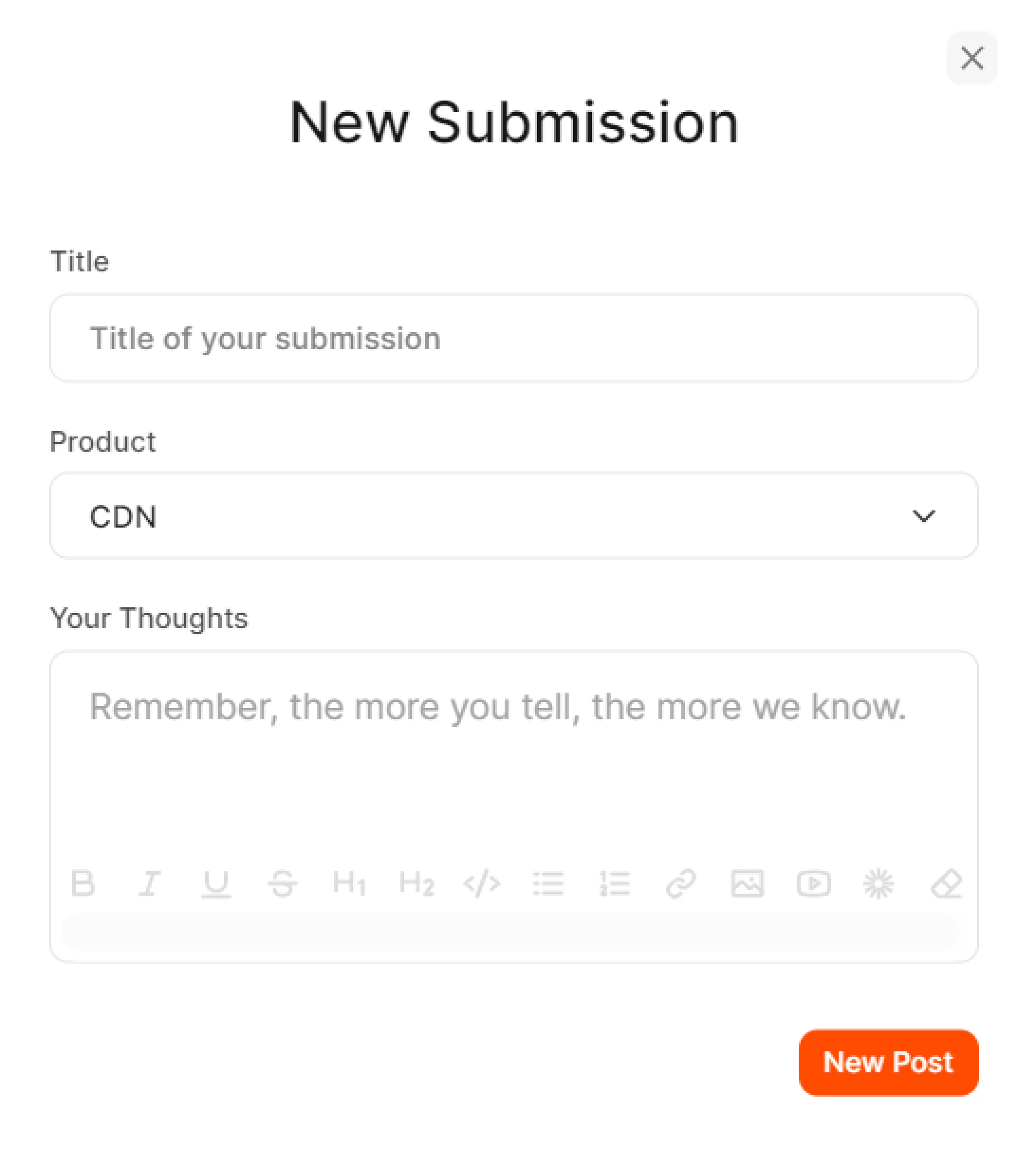Screen dimensions: 1036x1169
Task: Submit with the New Post button
Action: click(888, 1062)
